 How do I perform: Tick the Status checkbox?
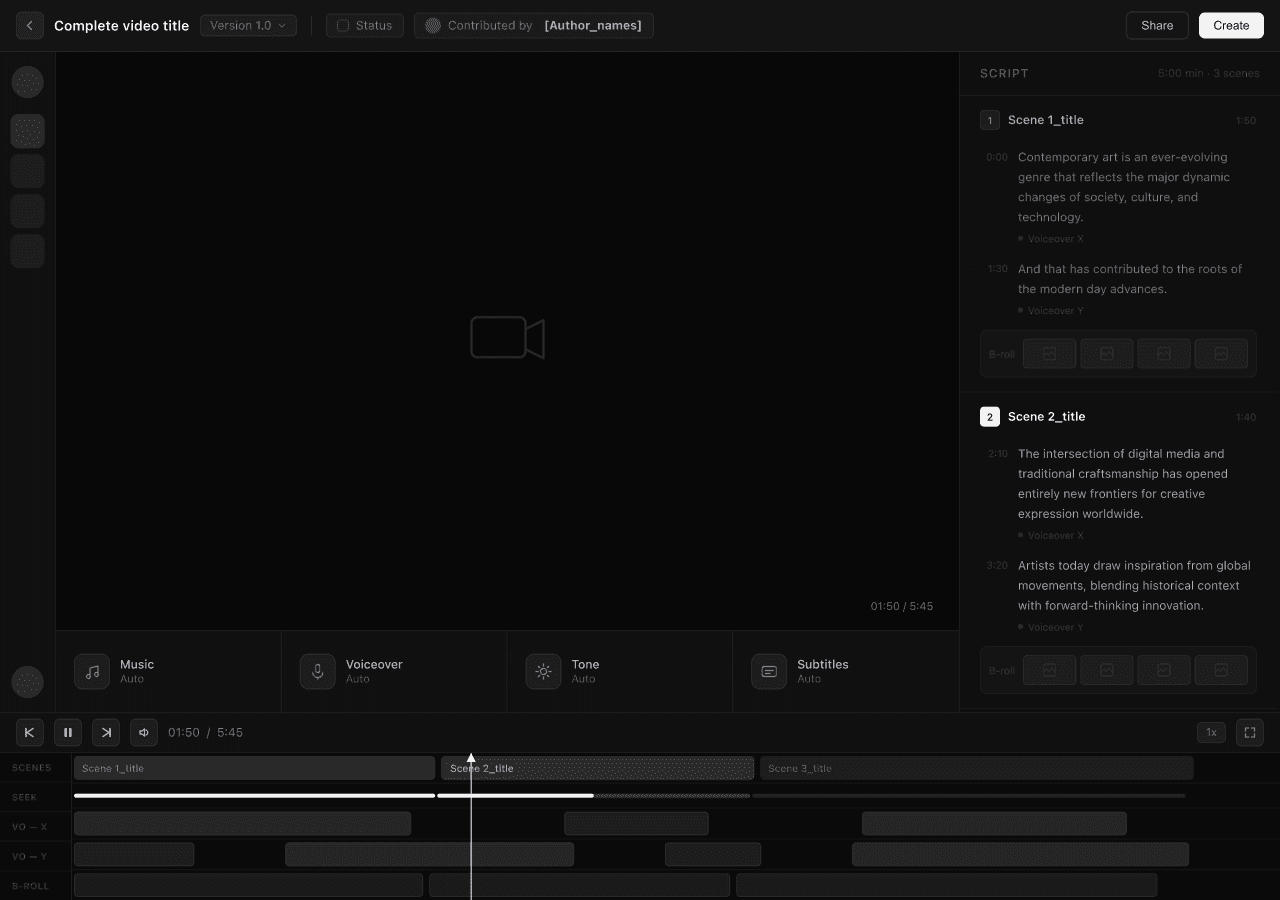point(343,26)
